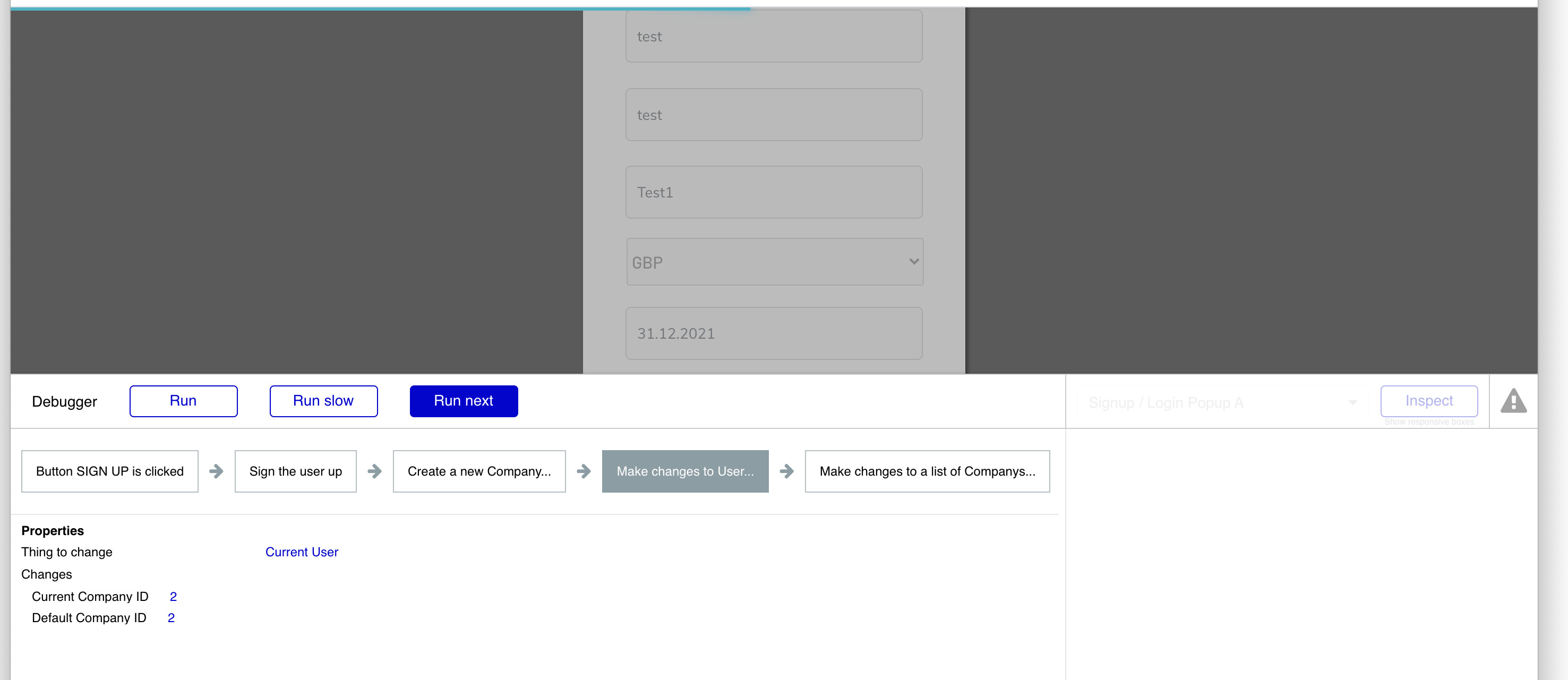Select the Create a new Company step
This screenshot has width=1568, height=680.
pyautogui.click(x=479, y=471)
